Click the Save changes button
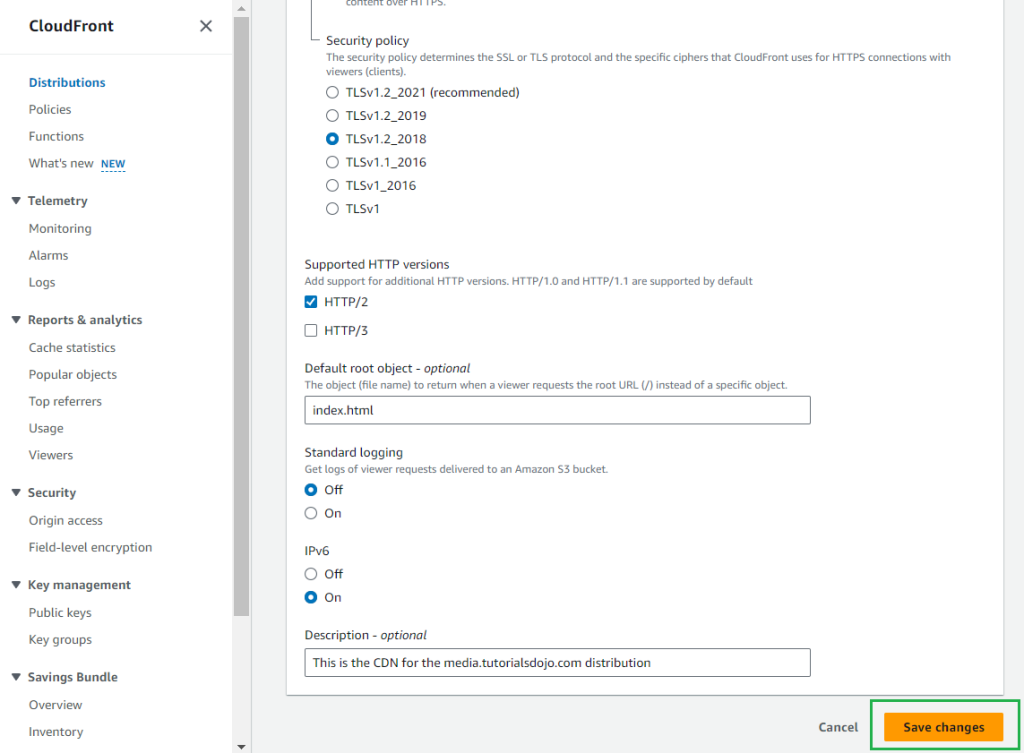This screenshot has width=1024, height=753. click(x=943, y=727)
